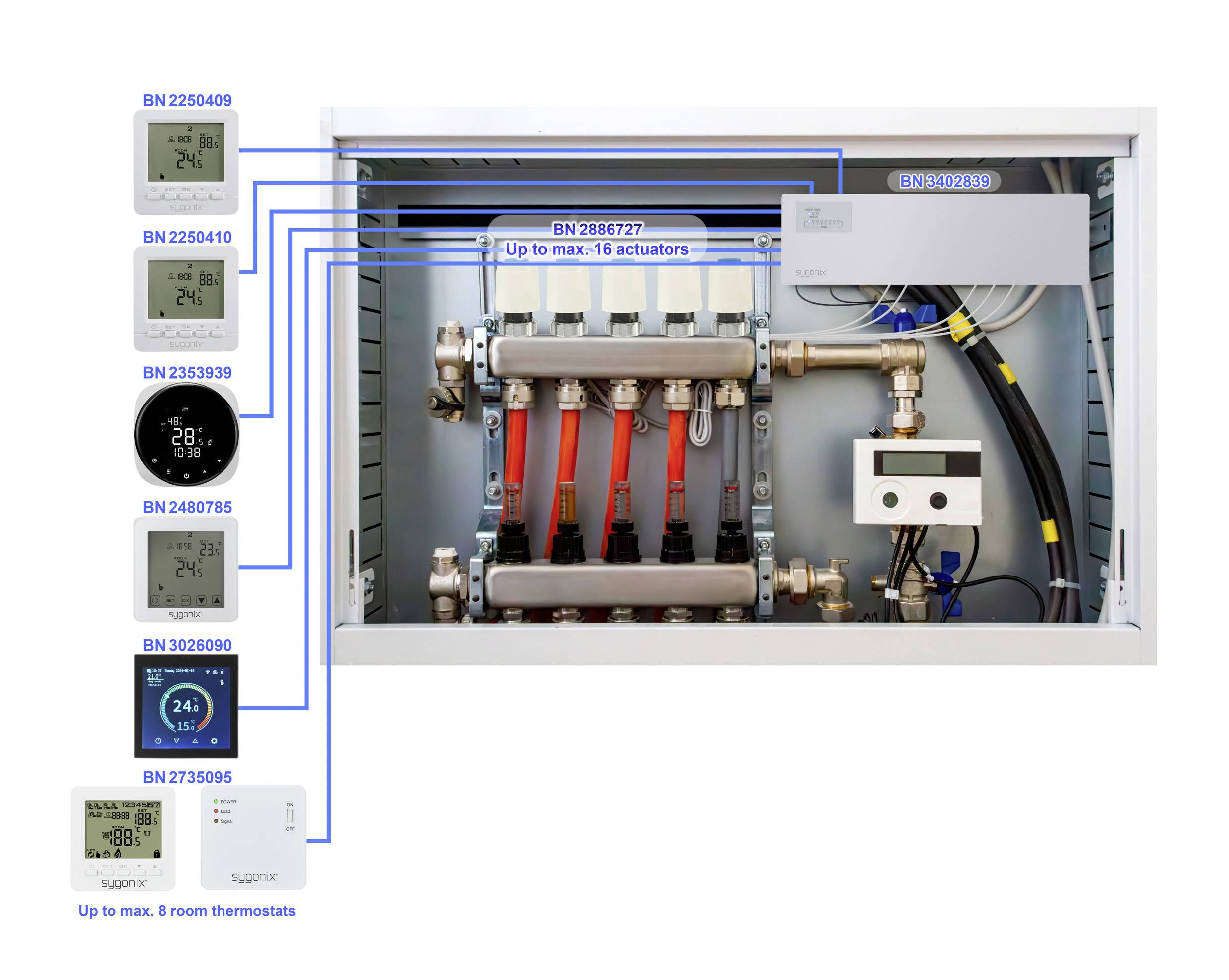Click the red Load LED on the receiver

[x=216, y=811]
